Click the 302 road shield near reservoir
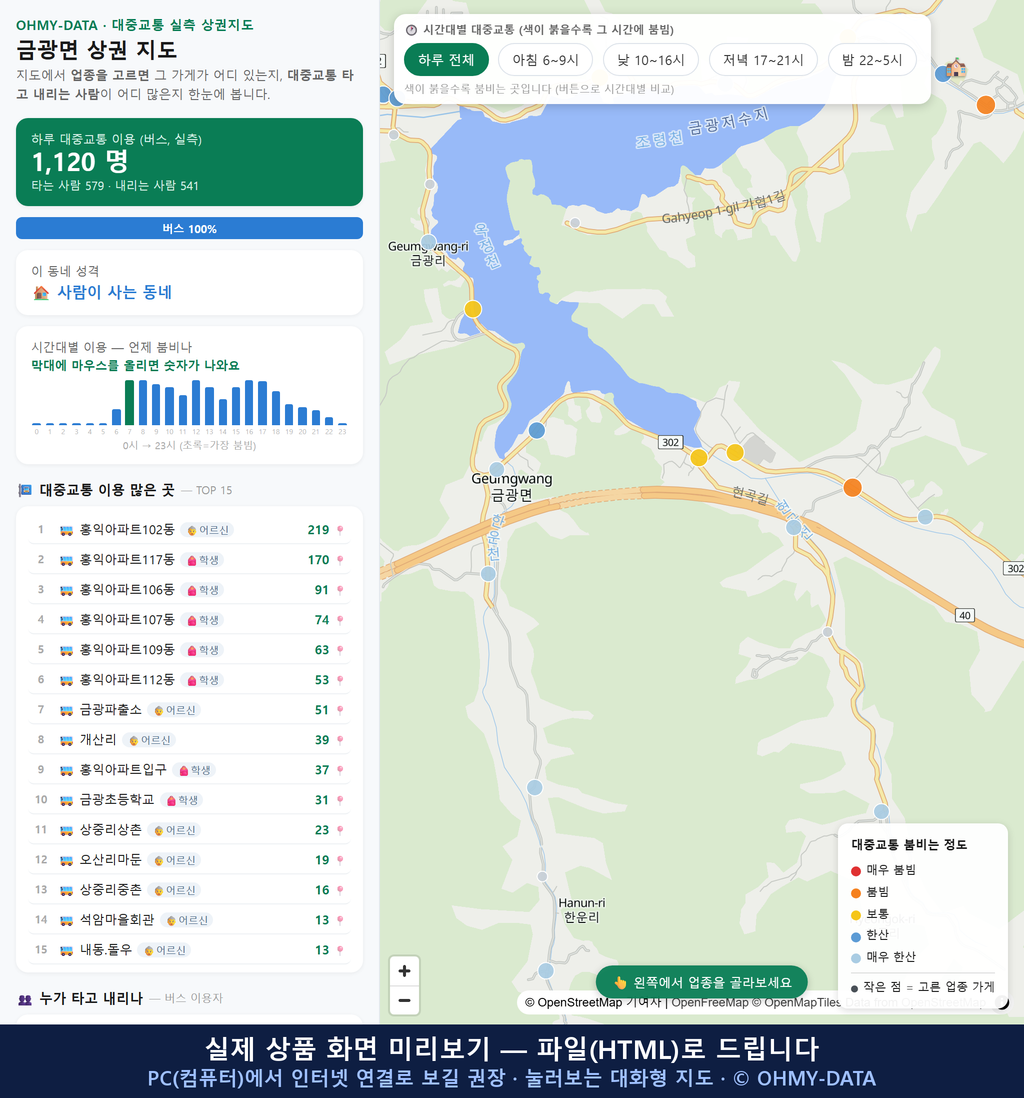This screenshot has height=1098, width=1024. point(670,442)
